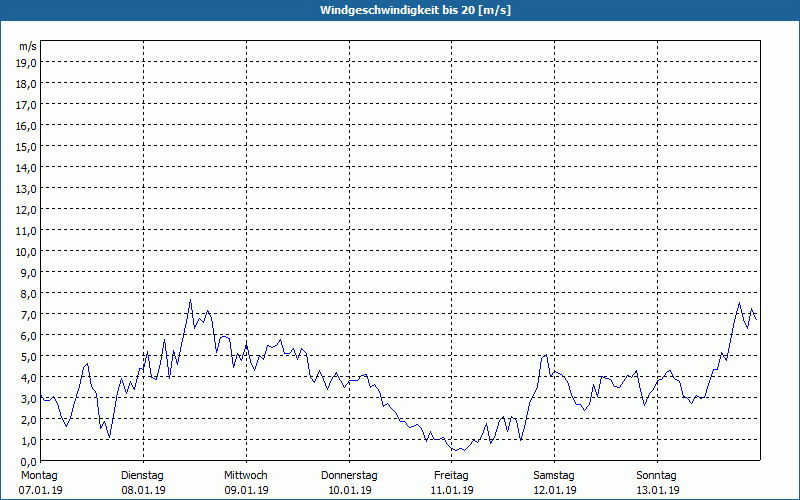Click the 13,0 y-axis label
Screen dimensions: 800x500
pos(27,189)
